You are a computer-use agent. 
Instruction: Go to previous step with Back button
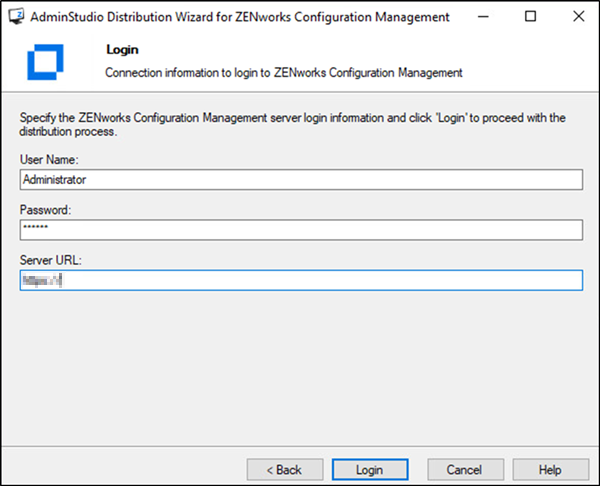coord(281,469)
